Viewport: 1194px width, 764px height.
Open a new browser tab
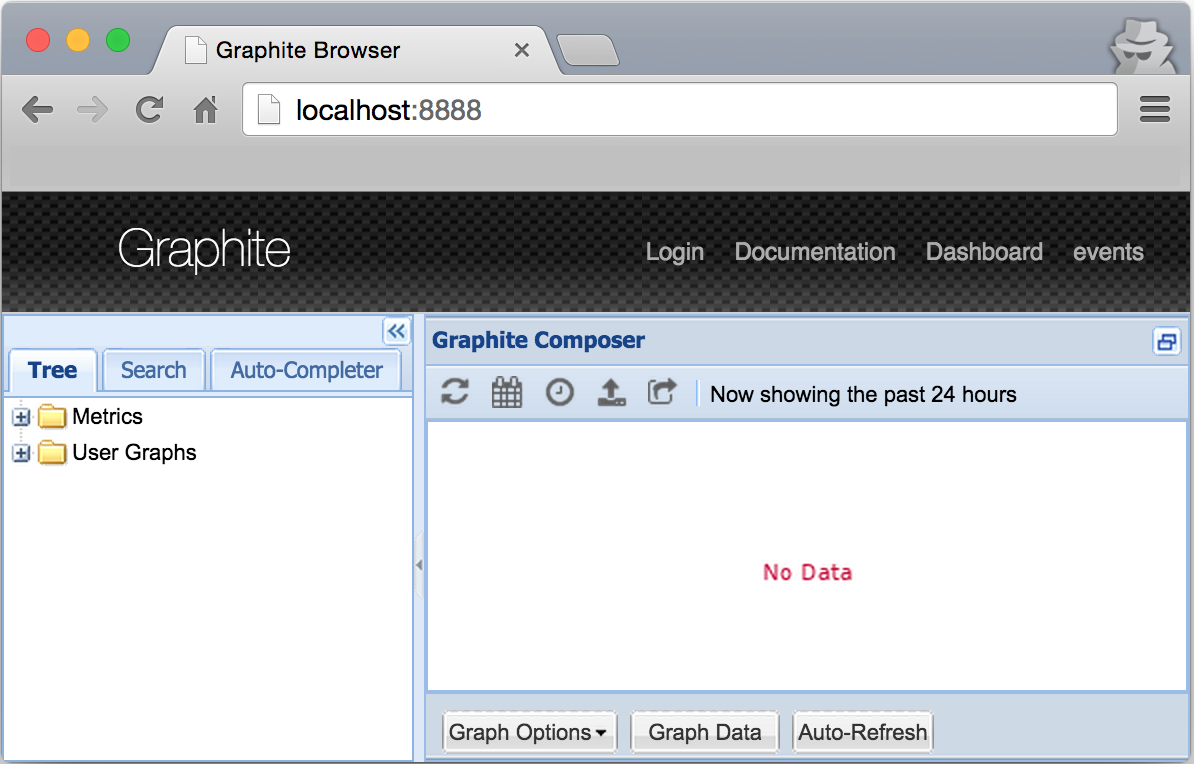coord(588,50)
